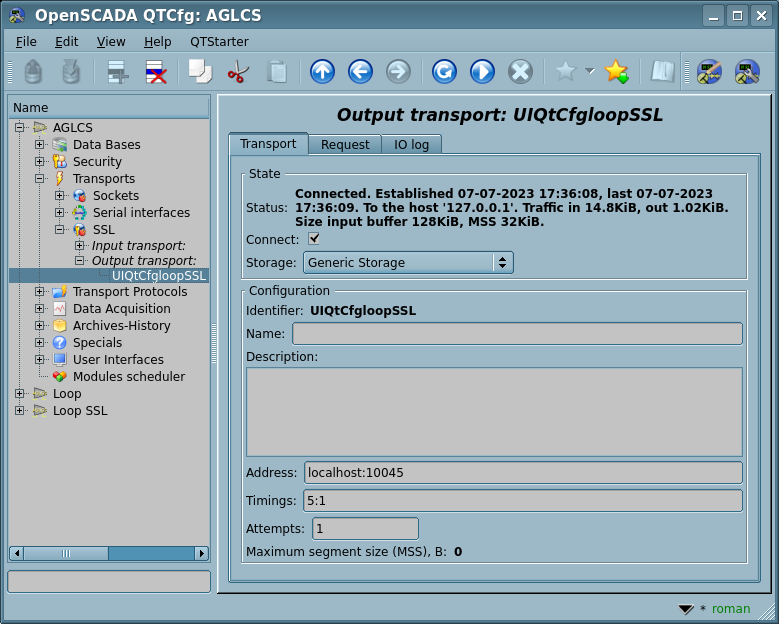Viewport: 779px width, 624px height.
Task: Expand the Data Acquisition node
Action: click(x=39, y=309)
